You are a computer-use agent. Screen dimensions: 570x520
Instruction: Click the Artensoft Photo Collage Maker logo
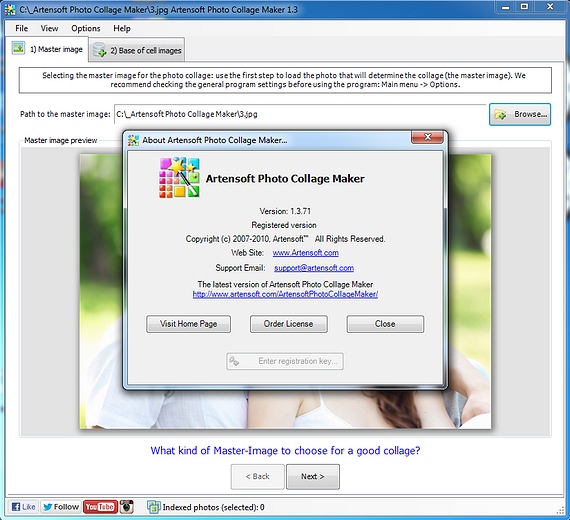[x=179, y=177]
